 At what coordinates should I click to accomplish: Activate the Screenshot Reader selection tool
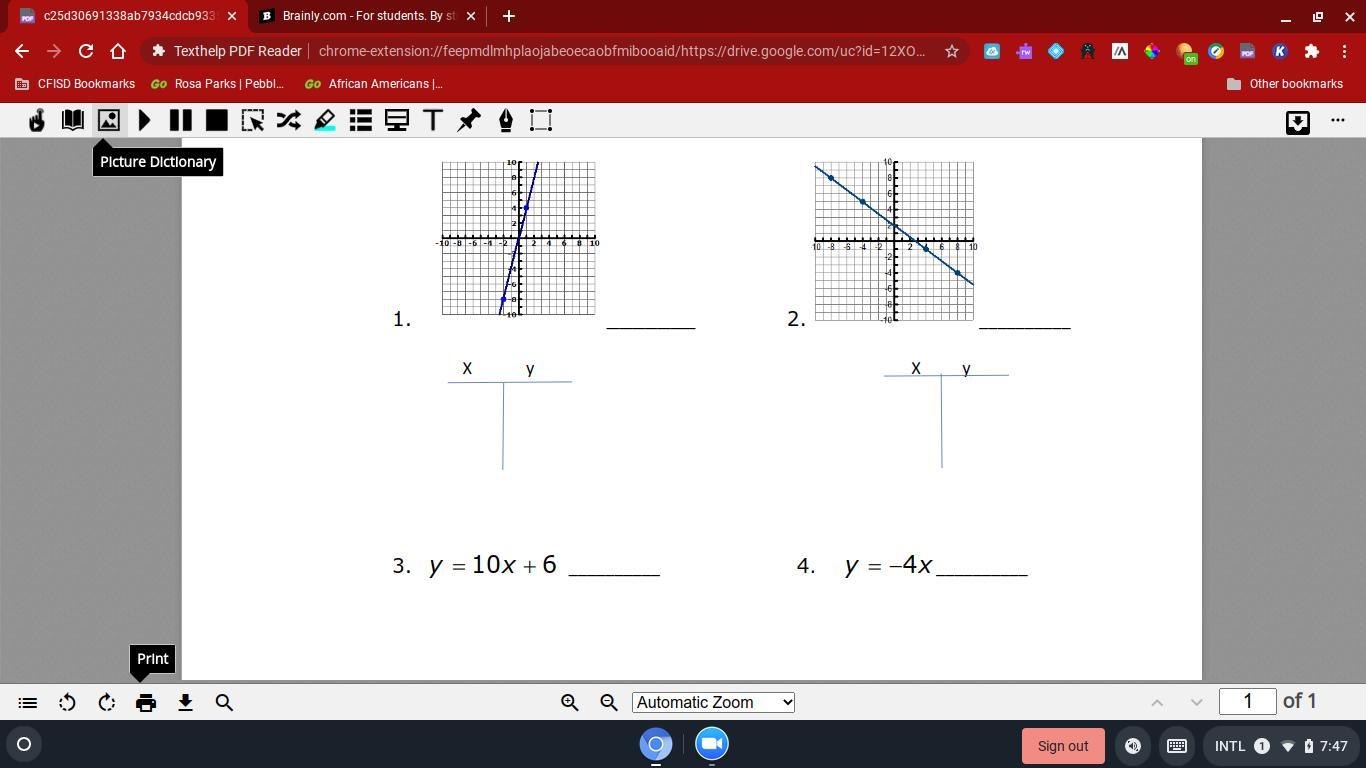pyautogui.click(x=253, y=121)
